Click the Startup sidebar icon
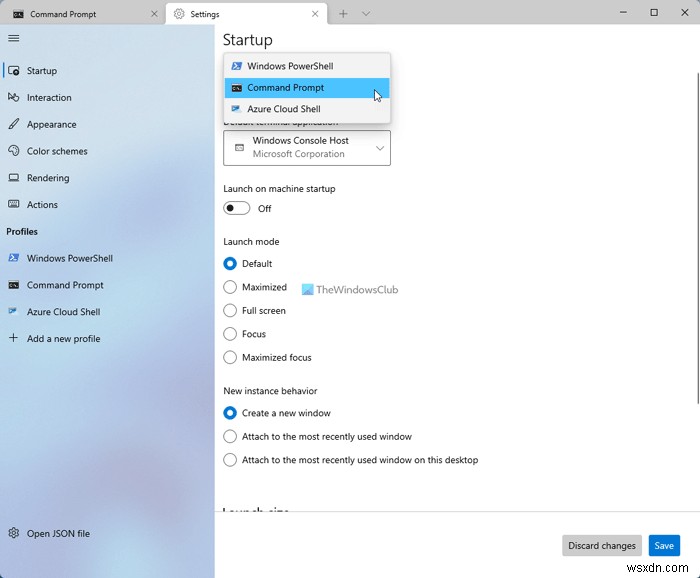 click(x=14, y=71)
